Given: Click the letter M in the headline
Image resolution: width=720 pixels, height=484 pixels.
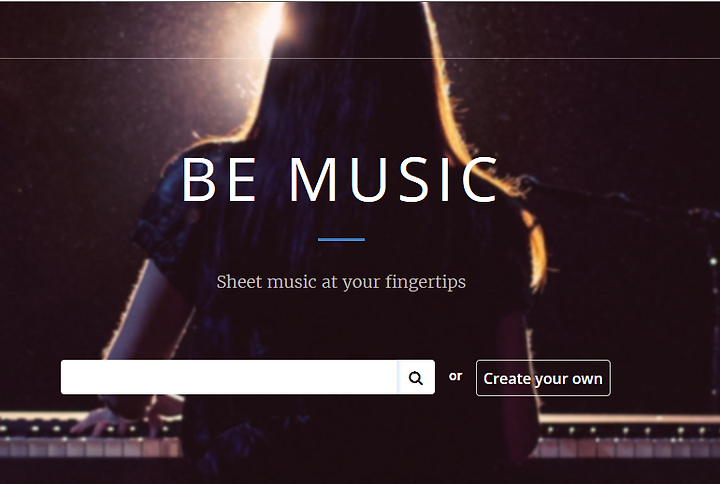Looking at the screenshot, I should pos(314,180).
